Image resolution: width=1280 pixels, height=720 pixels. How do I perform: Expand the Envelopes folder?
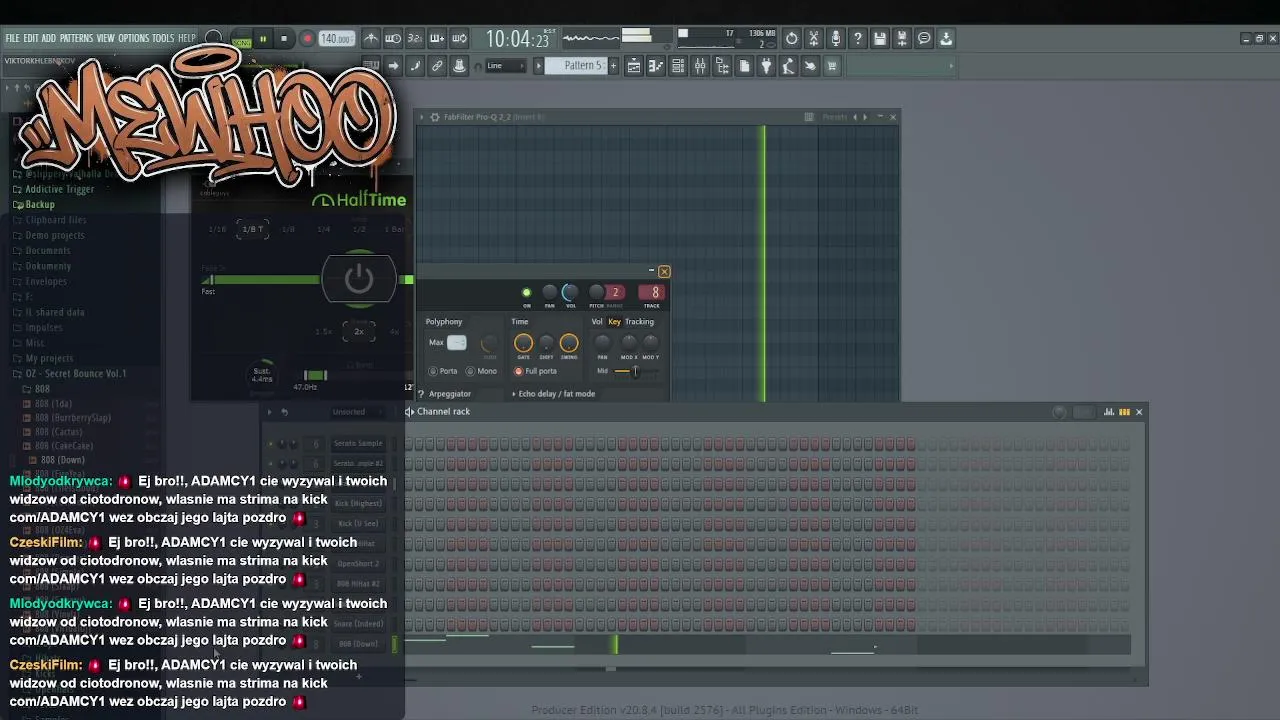pyautogui.click(x=46, y=281)
